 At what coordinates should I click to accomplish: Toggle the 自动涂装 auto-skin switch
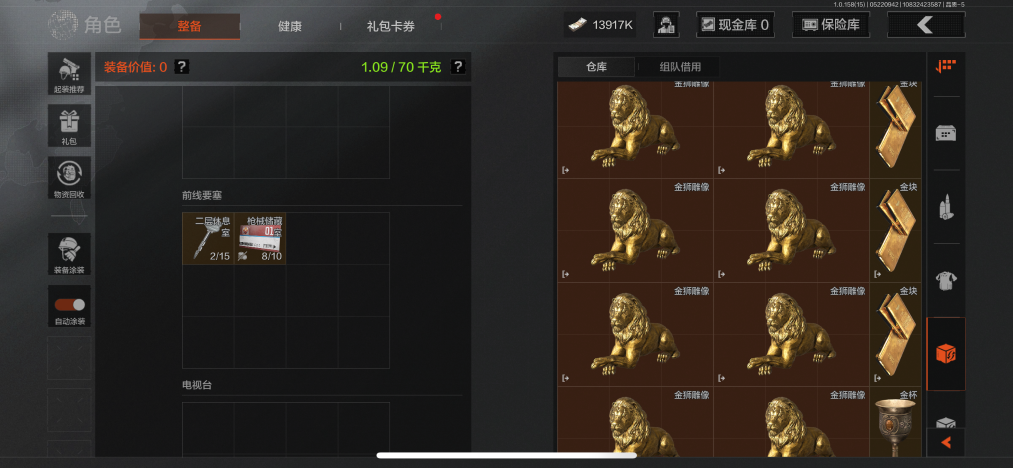pos(69,306)
